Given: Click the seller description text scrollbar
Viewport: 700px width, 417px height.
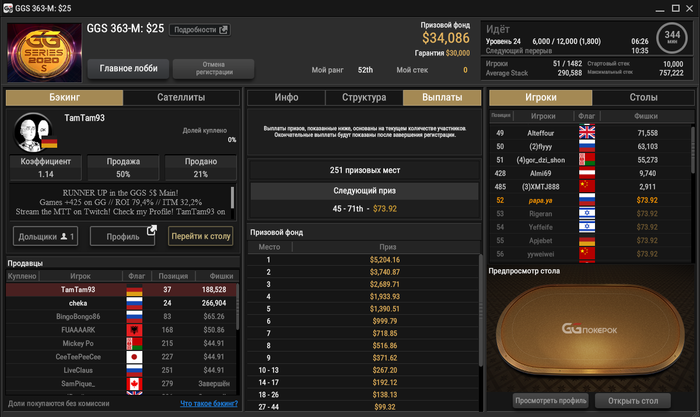Looking at the screenshot, I should [x=232, y=198].
